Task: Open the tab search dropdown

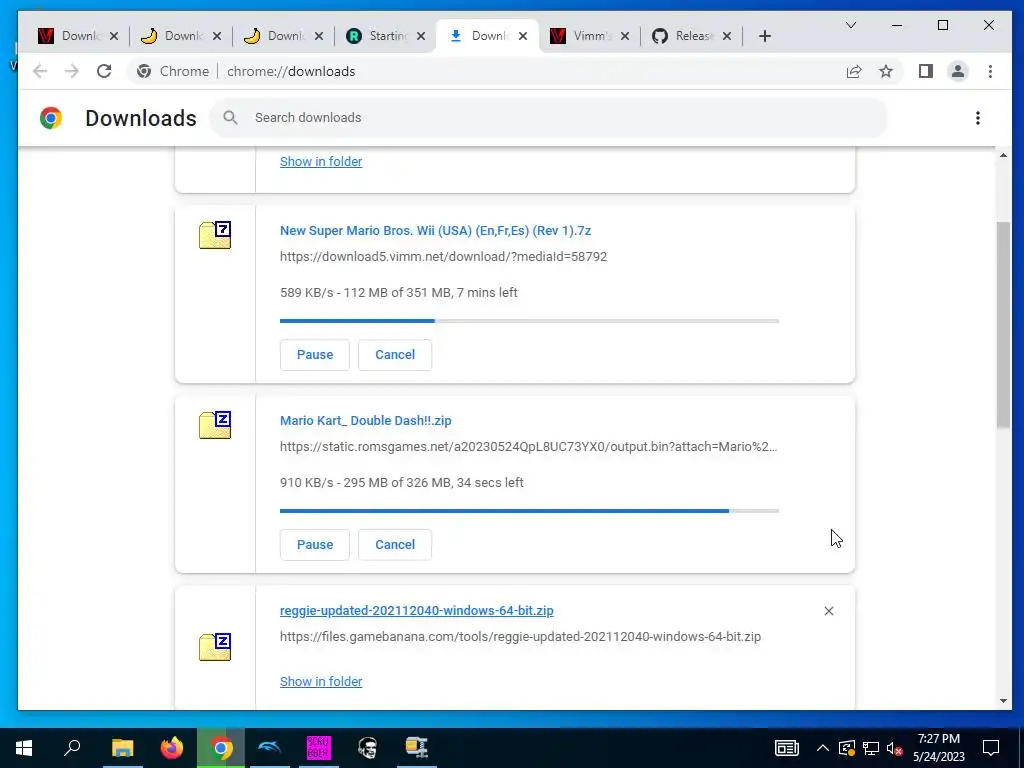Action: point(851,25)
